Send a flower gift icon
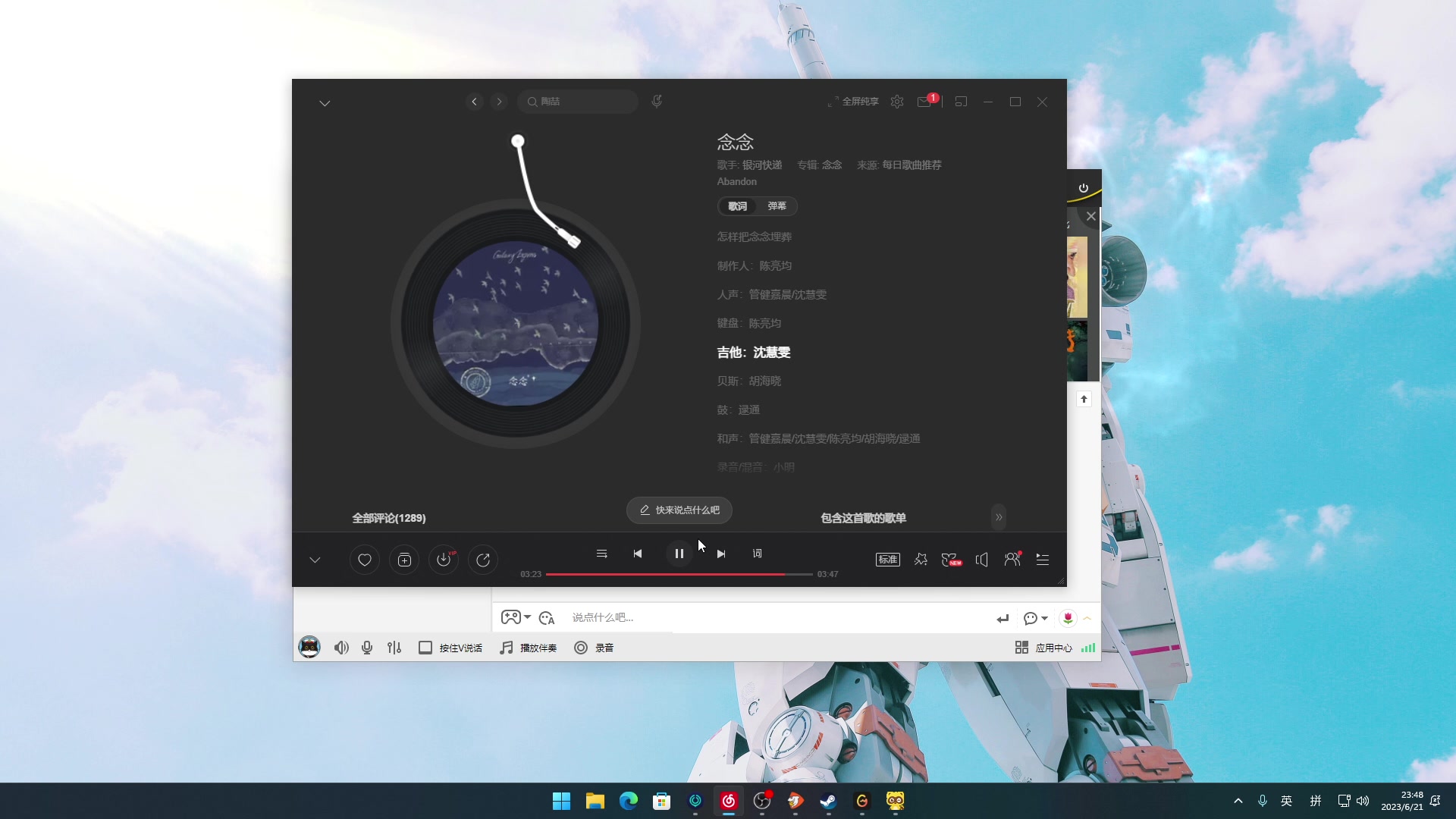 (1068, 619)
